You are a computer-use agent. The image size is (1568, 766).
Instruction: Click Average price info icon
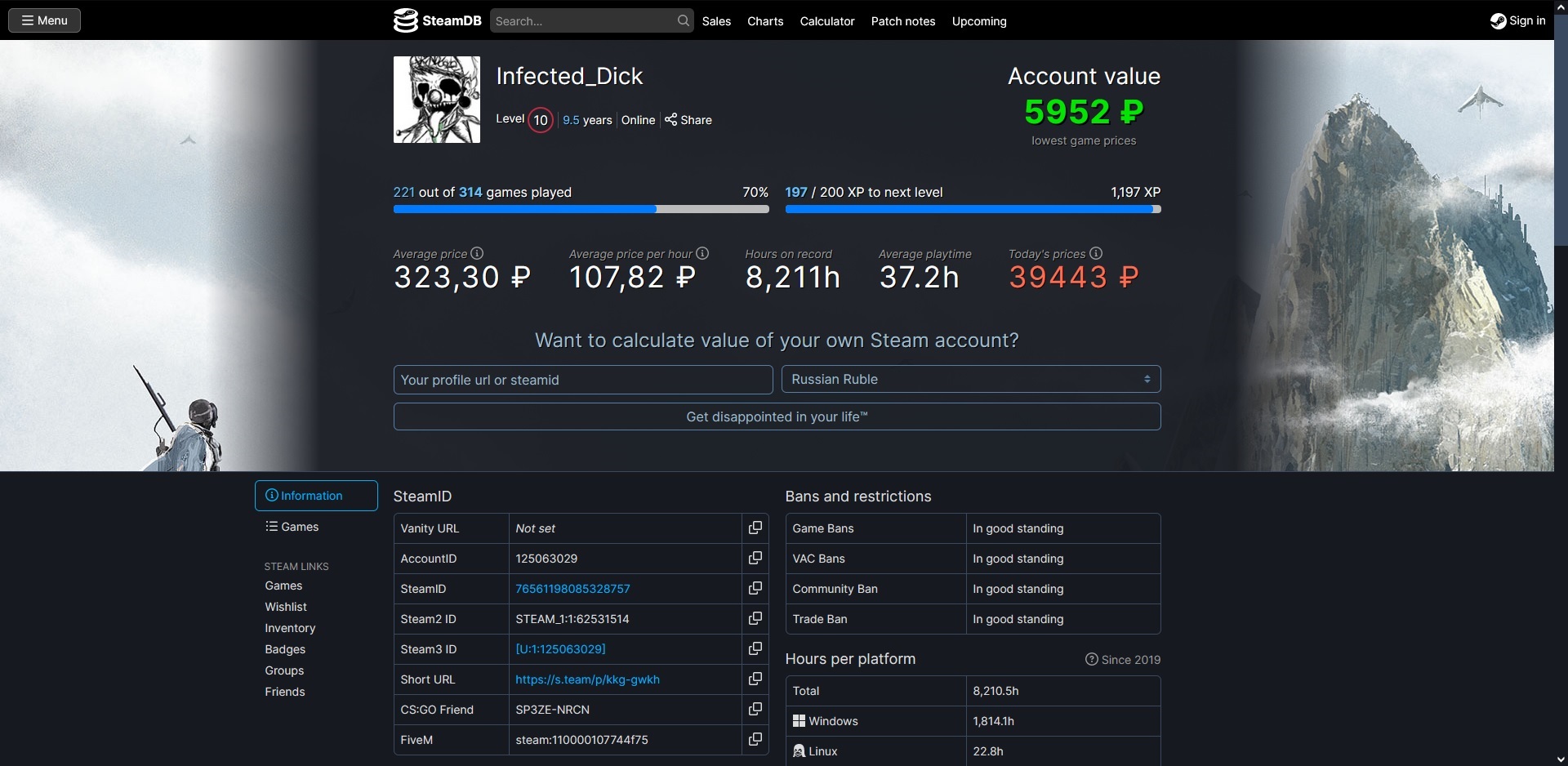point(478,253)
